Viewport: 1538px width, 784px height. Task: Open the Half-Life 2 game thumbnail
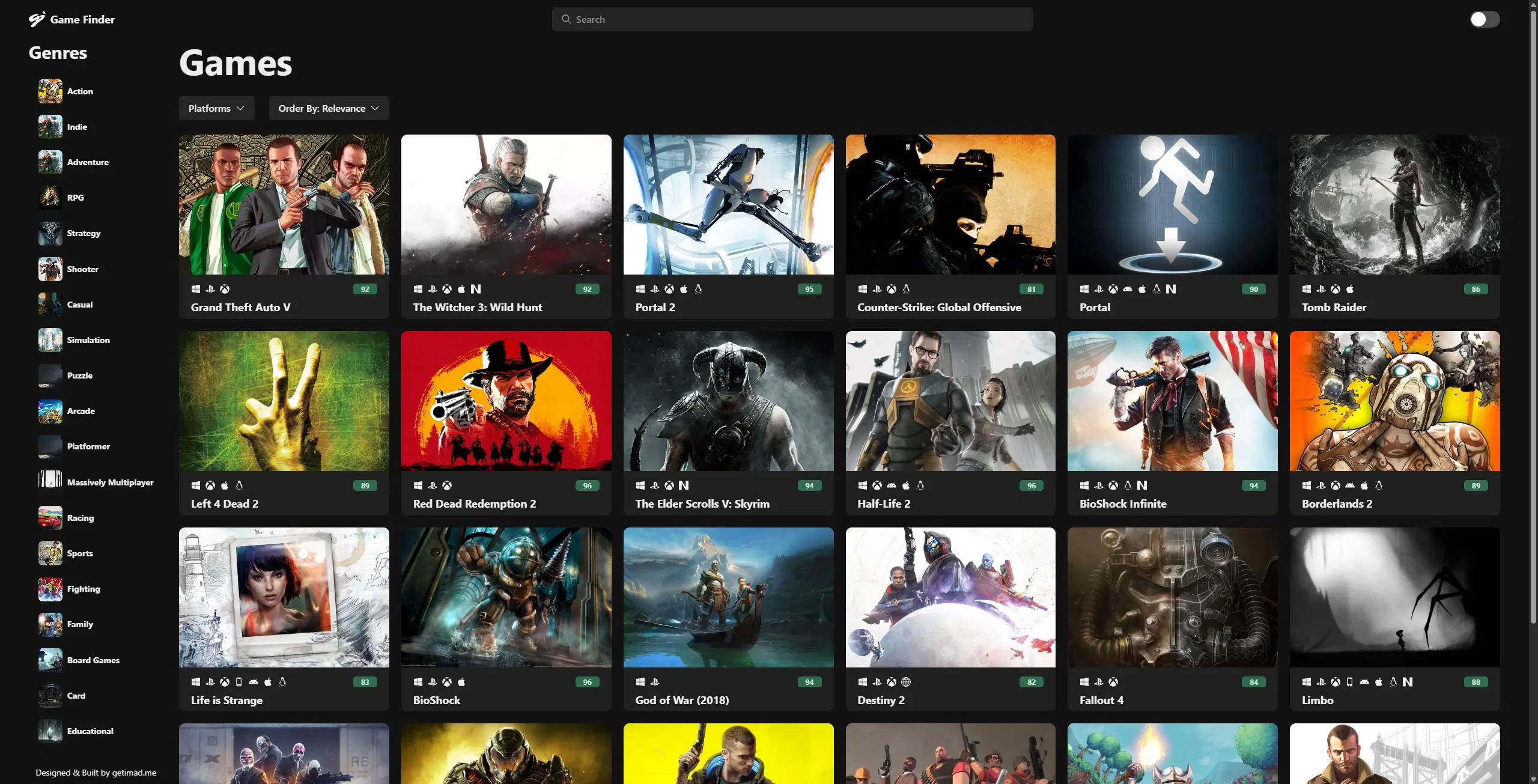[950, 401]
